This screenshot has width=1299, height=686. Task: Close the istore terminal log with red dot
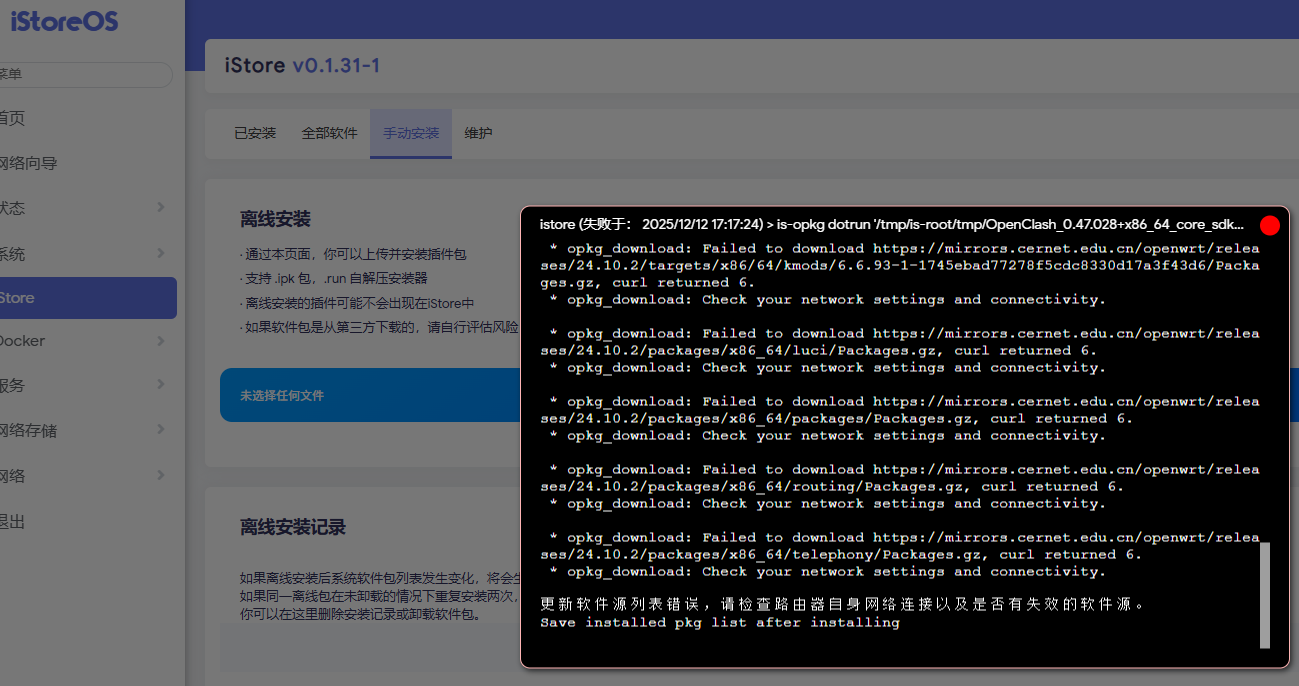point(1270,225)
